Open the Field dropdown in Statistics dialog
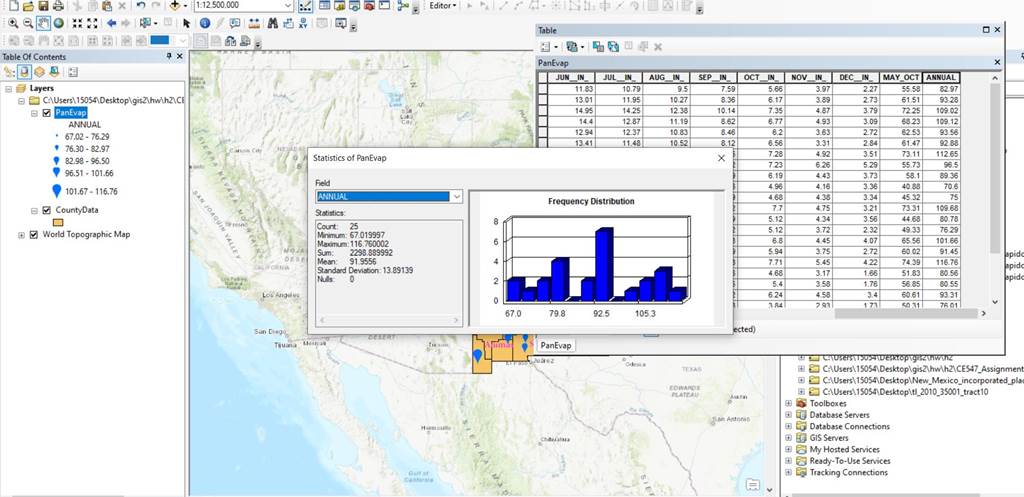This screenshot has height=497, width=1024. pos(456,196)
